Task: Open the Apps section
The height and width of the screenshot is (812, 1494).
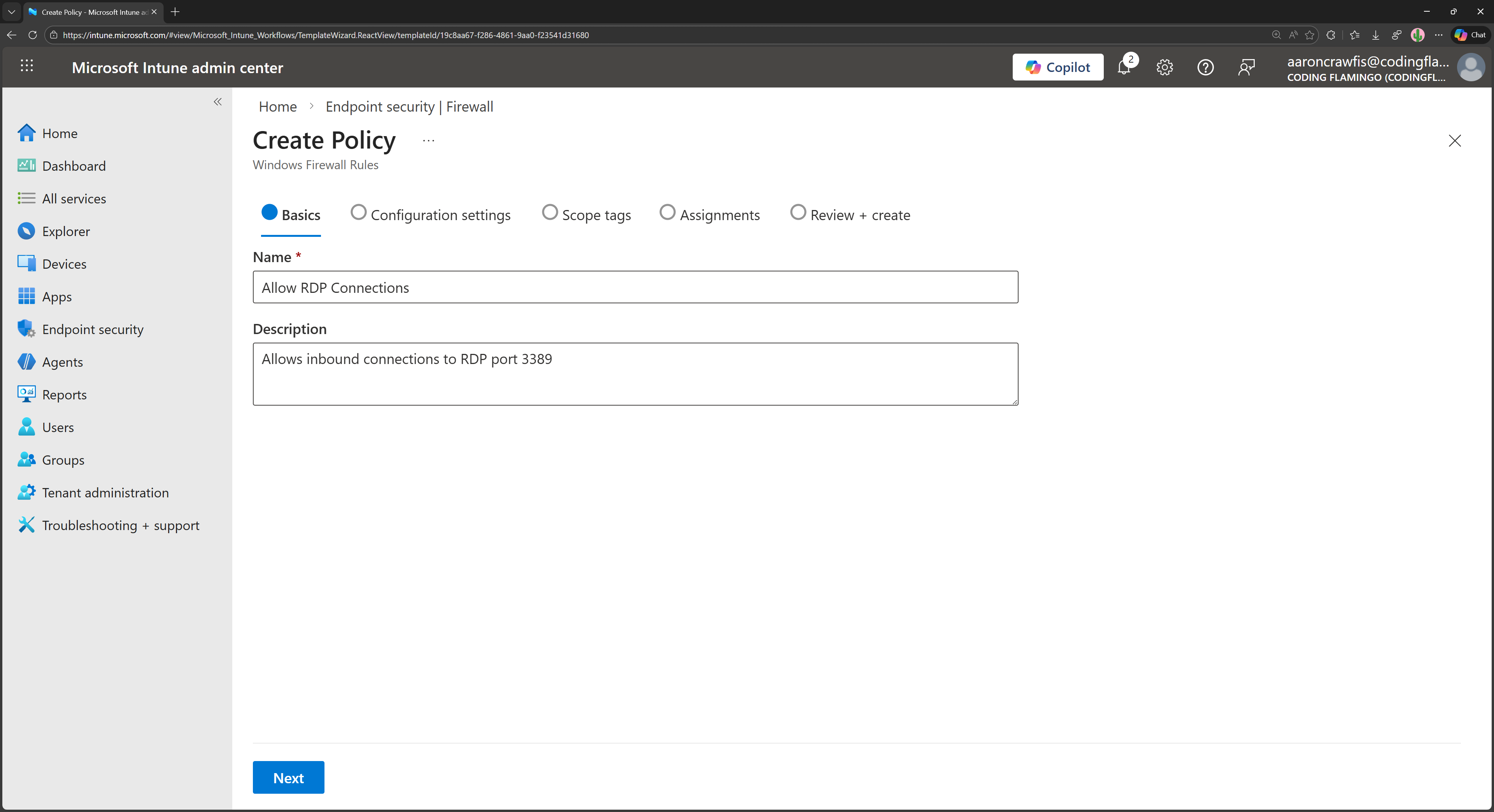Action: tap(56, 296)
